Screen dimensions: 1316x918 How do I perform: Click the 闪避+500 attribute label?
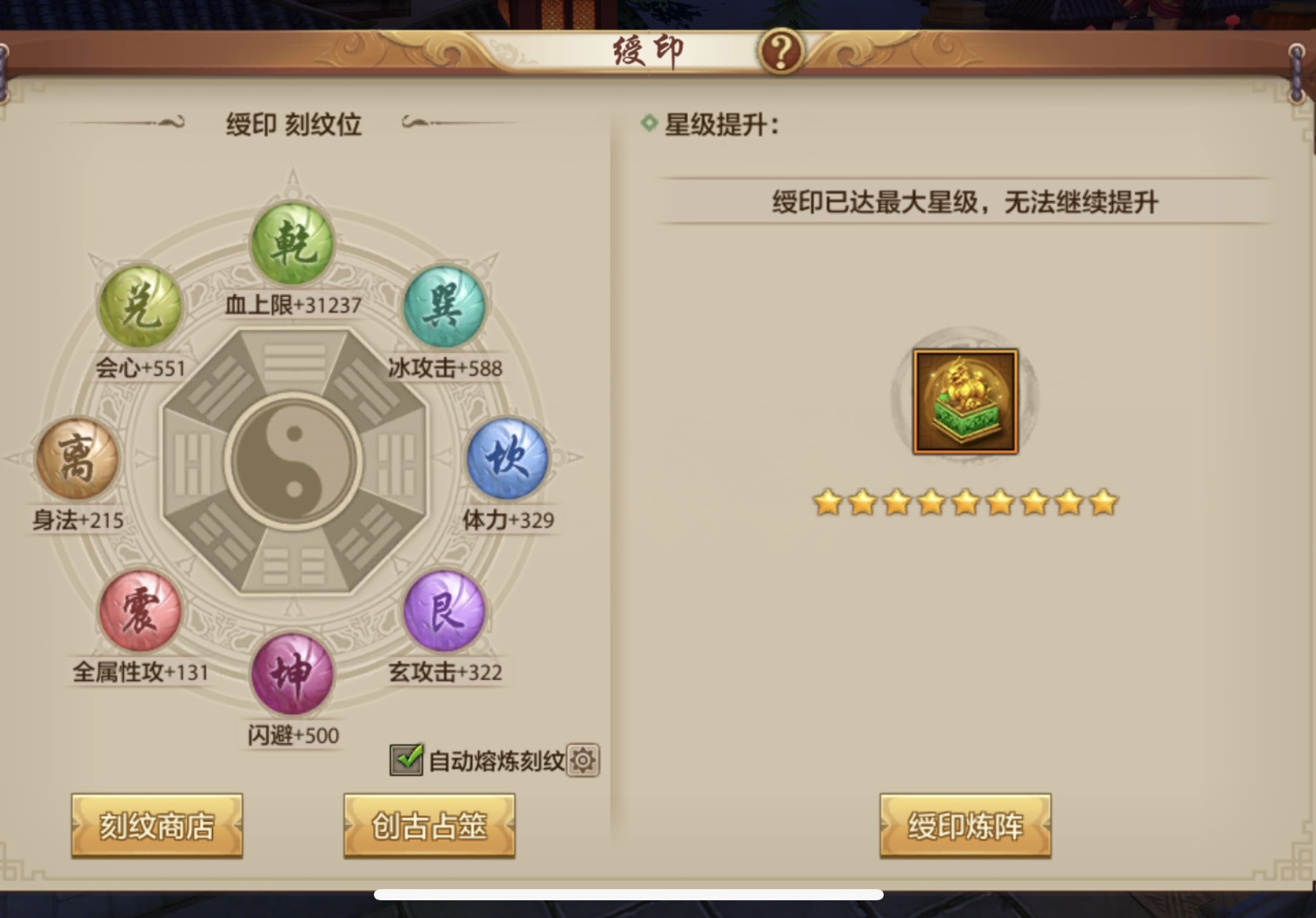293,735
